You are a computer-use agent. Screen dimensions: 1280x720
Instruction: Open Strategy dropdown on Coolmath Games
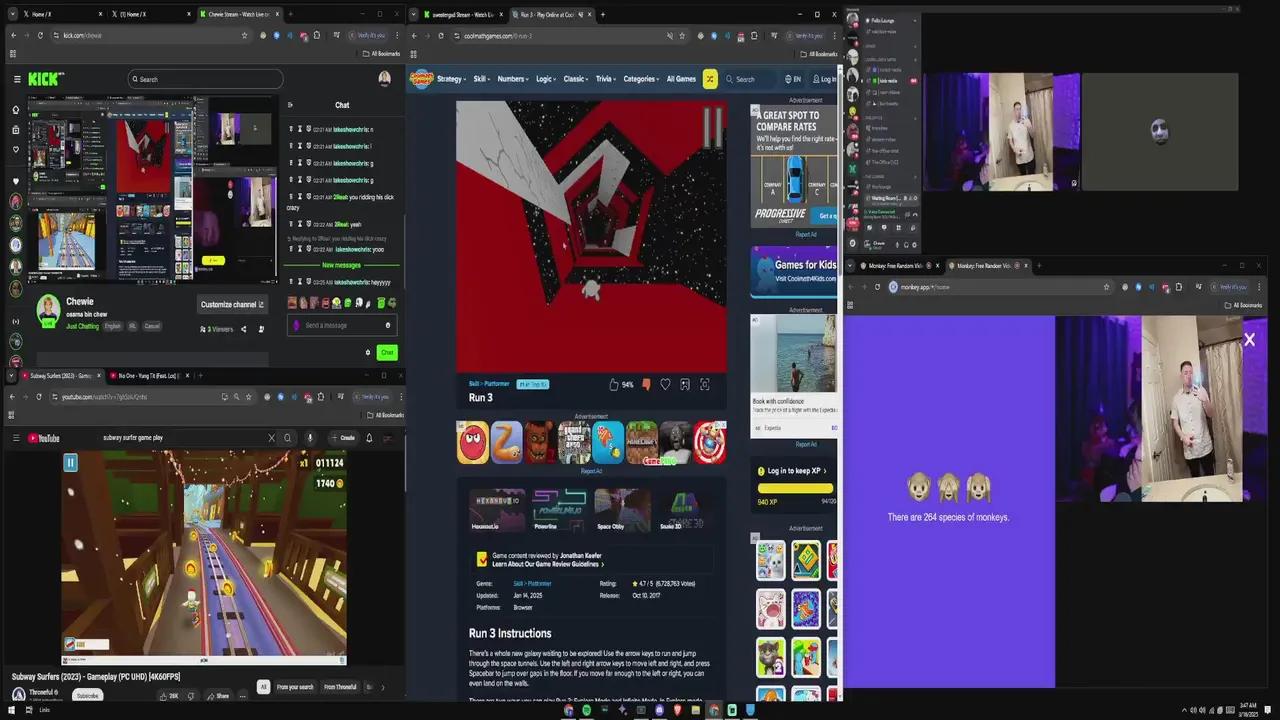click(x=451, y=79)
